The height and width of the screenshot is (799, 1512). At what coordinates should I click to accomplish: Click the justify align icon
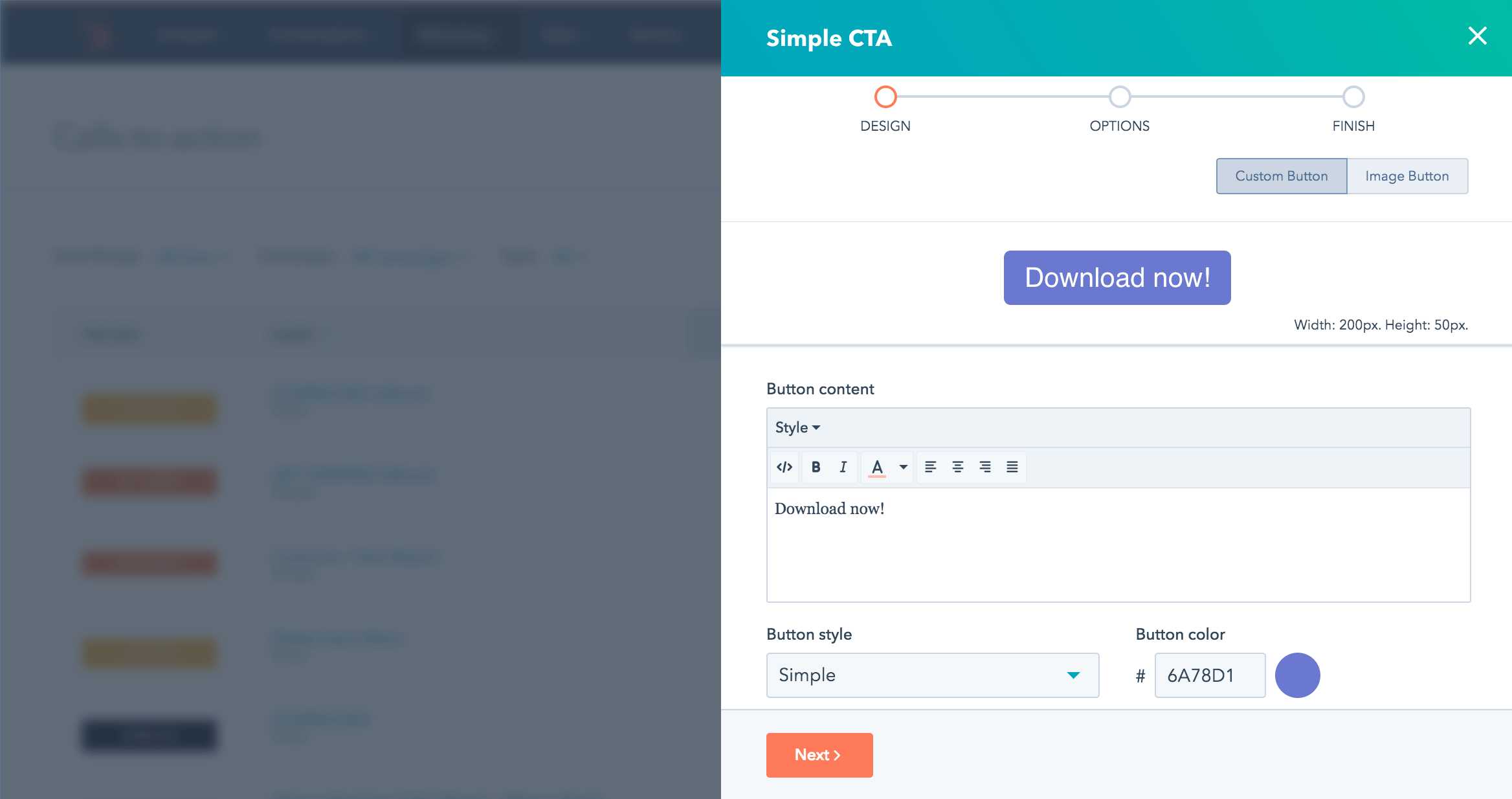coord(1011,467)
